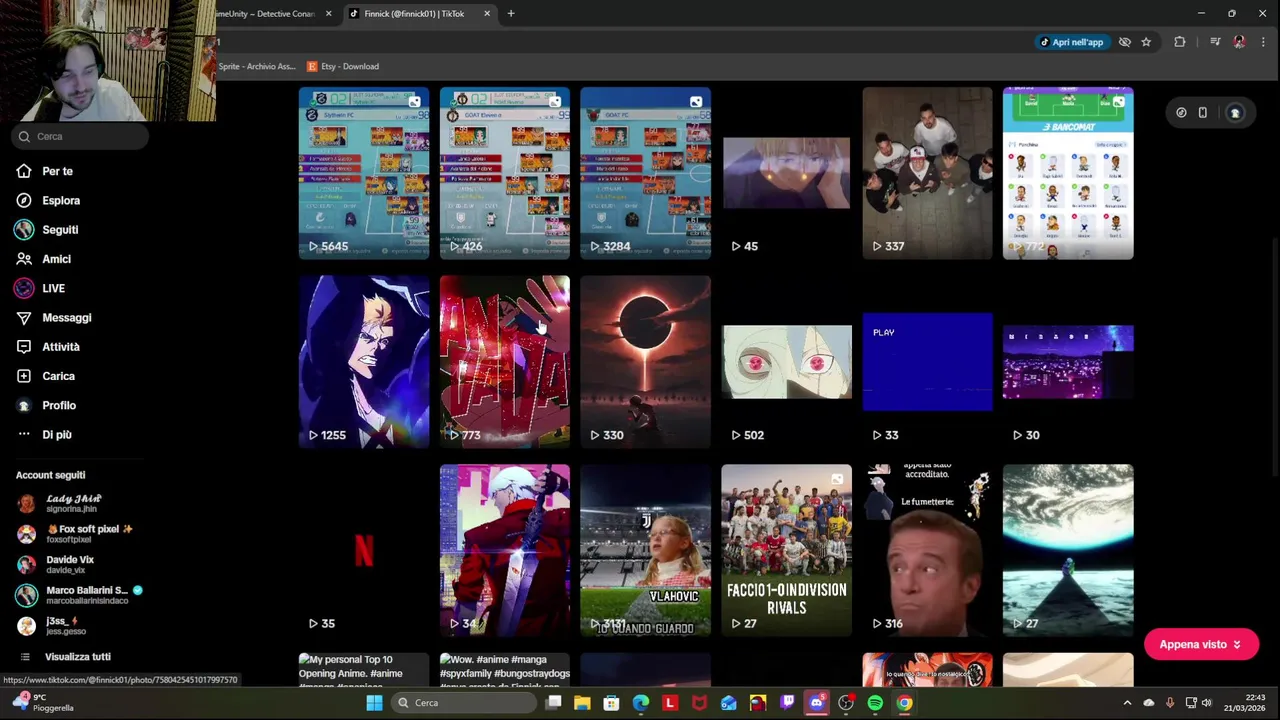Open Marco Ballarini S... account
This screenshot has height=720, width=1280.
click(x=79, y=595)
